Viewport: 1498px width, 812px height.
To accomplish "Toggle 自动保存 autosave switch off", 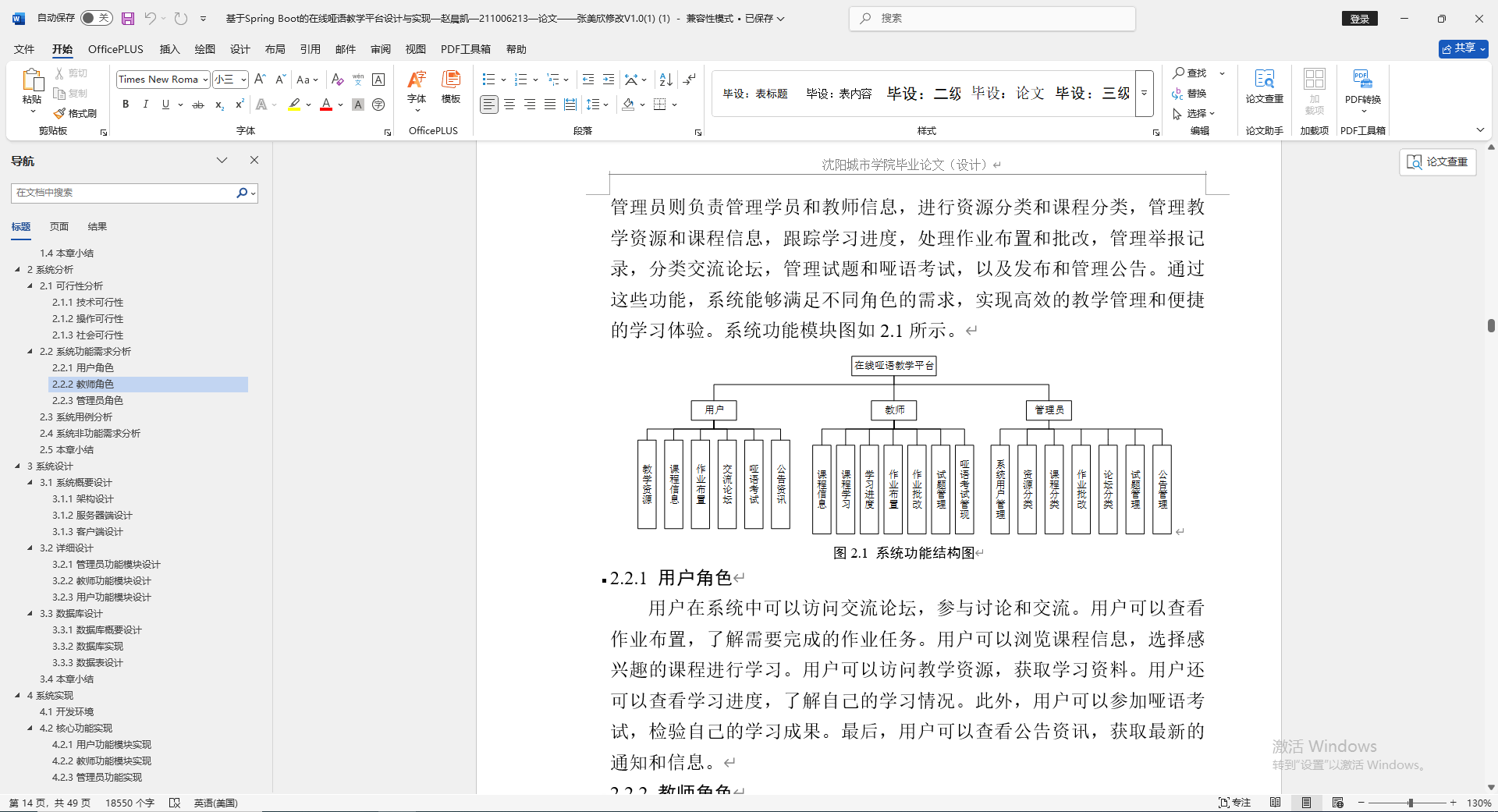I will click(95, 17).
